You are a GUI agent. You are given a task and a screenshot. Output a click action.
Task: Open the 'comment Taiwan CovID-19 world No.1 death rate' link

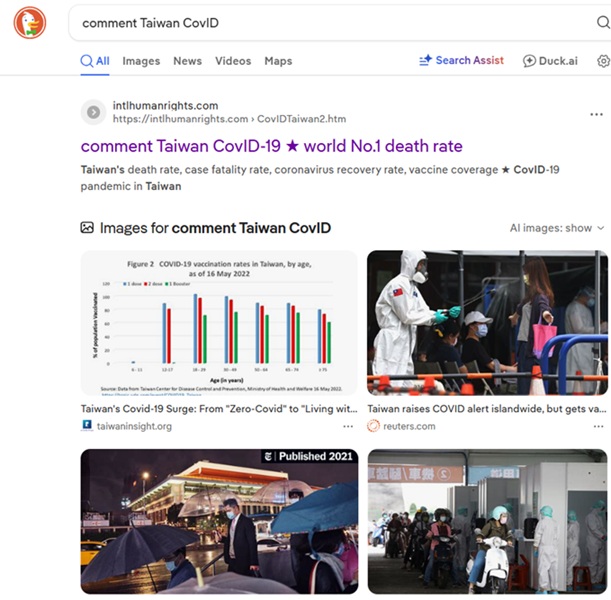click(x=272, y=146)
